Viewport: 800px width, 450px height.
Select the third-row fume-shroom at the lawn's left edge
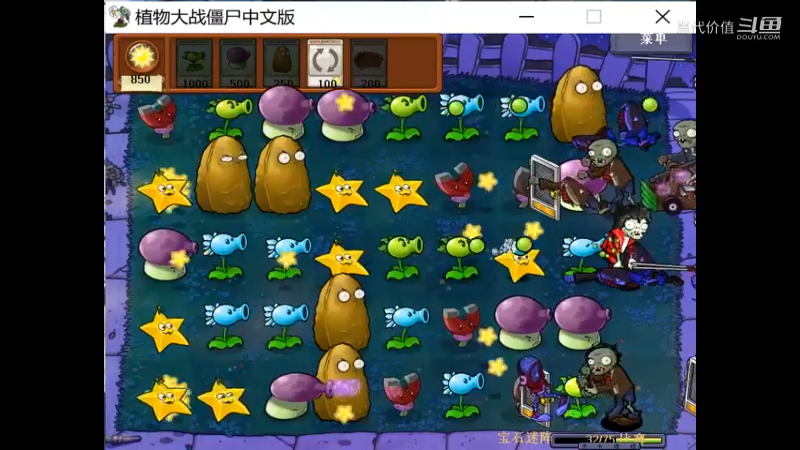click(166, 254)
